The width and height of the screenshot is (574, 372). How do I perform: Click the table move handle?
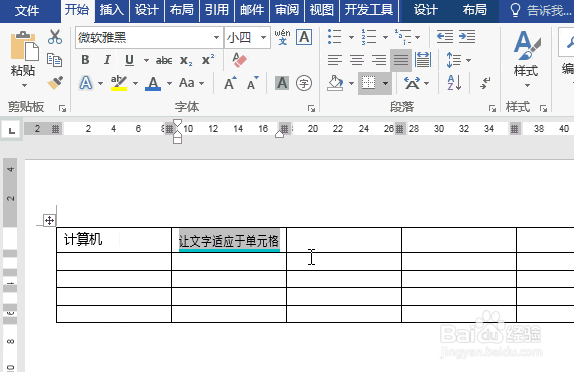49,220
